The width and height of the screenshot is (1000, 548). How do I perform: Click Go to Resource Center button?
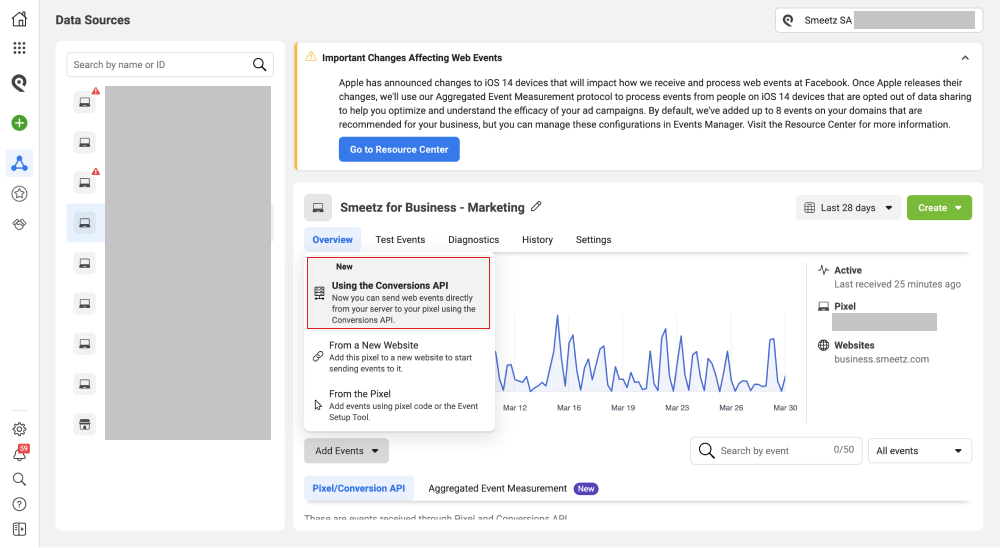coord(399,149)
